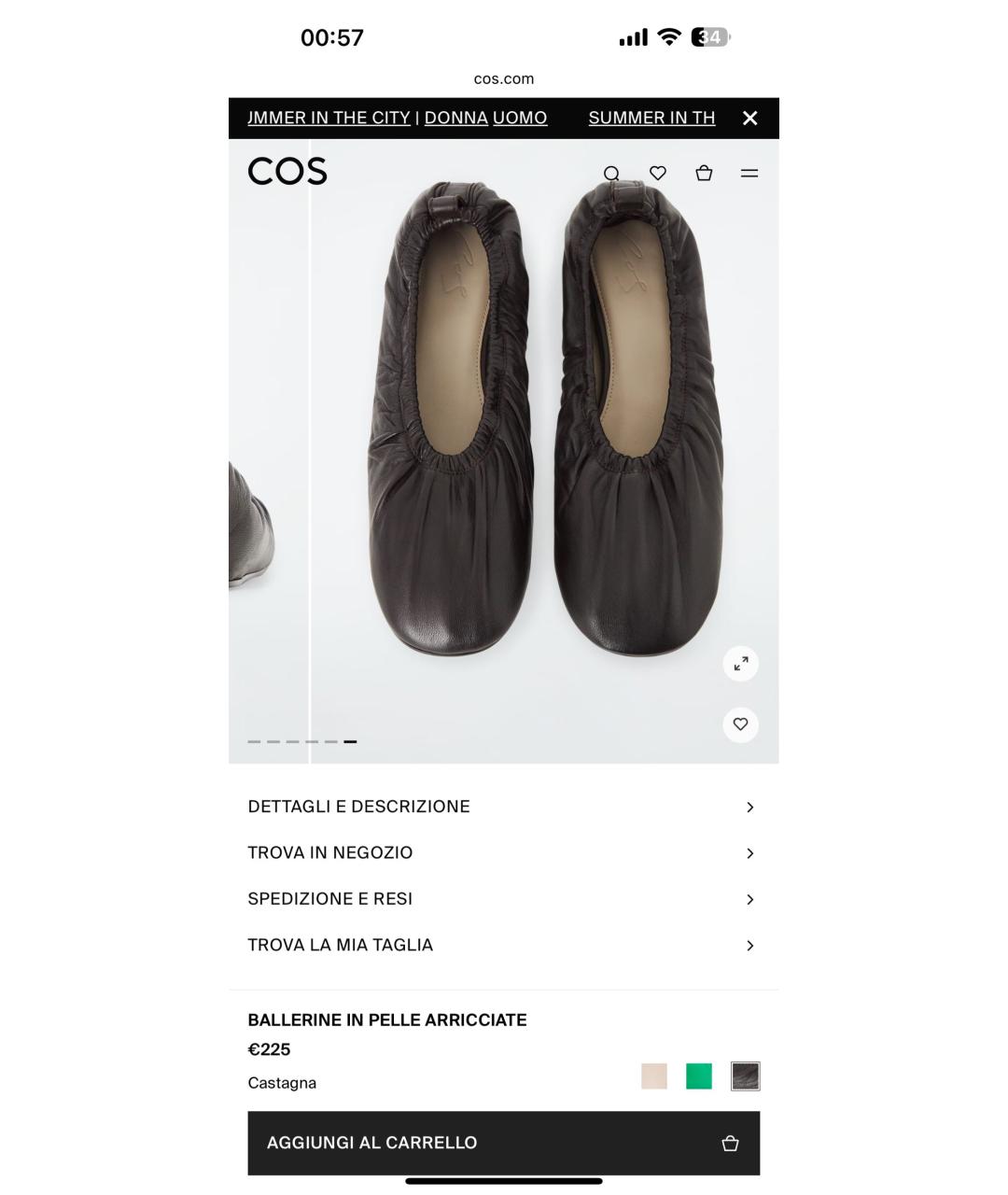Expand Dettagli e Descrizione section
The height and width of the screenshot is (1195, 1008).
tap(503, 807)
